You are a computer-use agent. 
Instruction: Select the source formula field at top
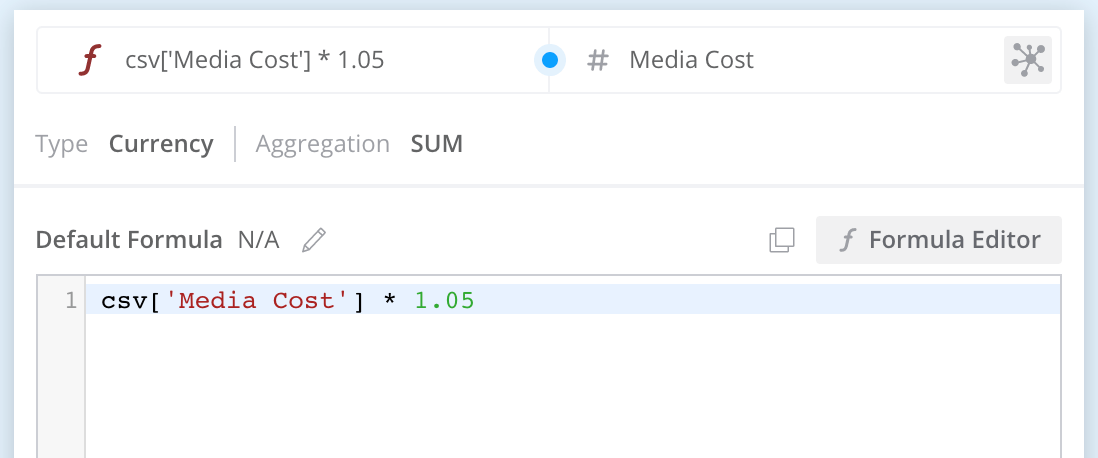tap(255, 61)
